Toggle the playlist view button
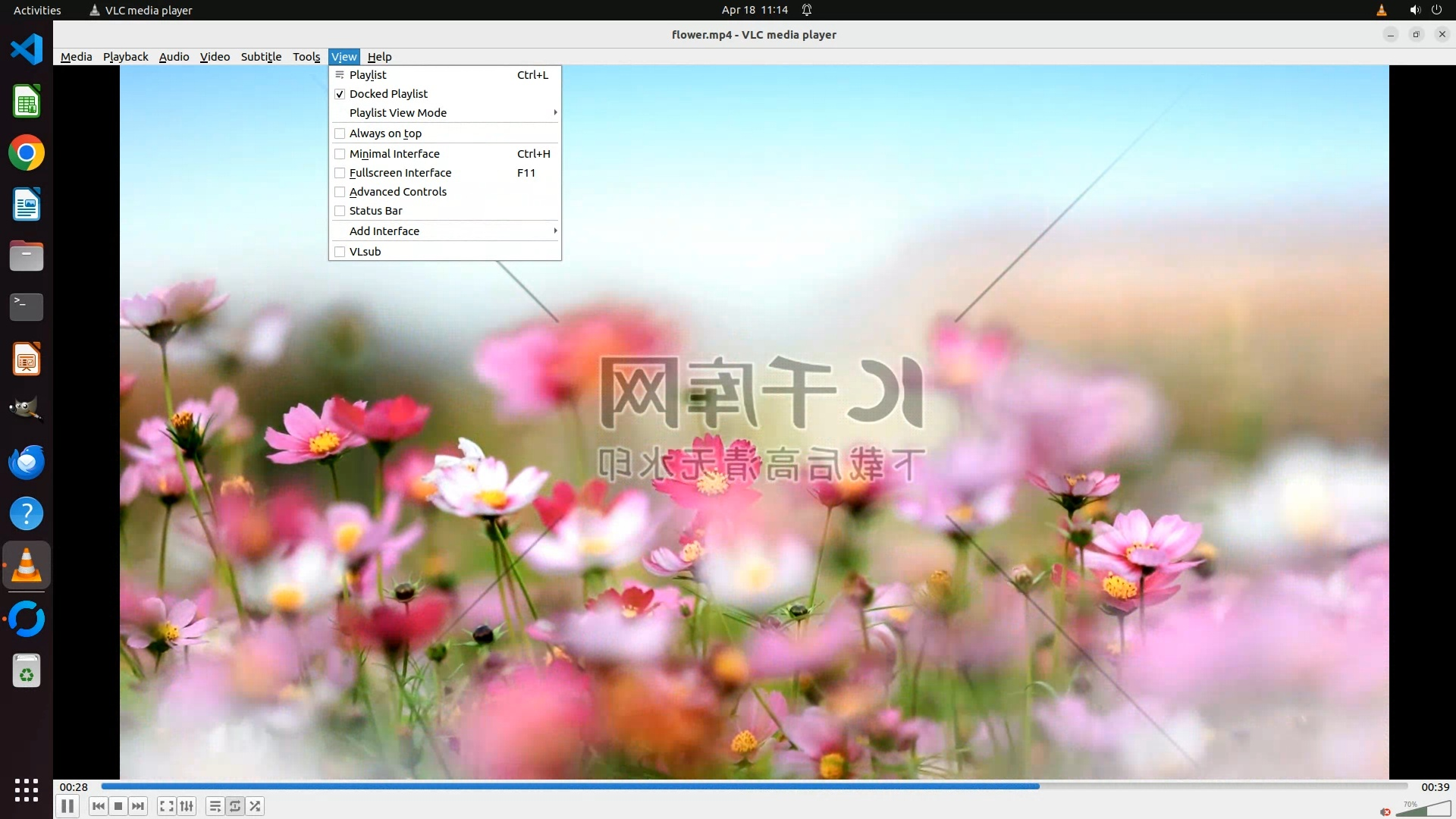Screen dimensions: 1456x819 tap(215, 806)
